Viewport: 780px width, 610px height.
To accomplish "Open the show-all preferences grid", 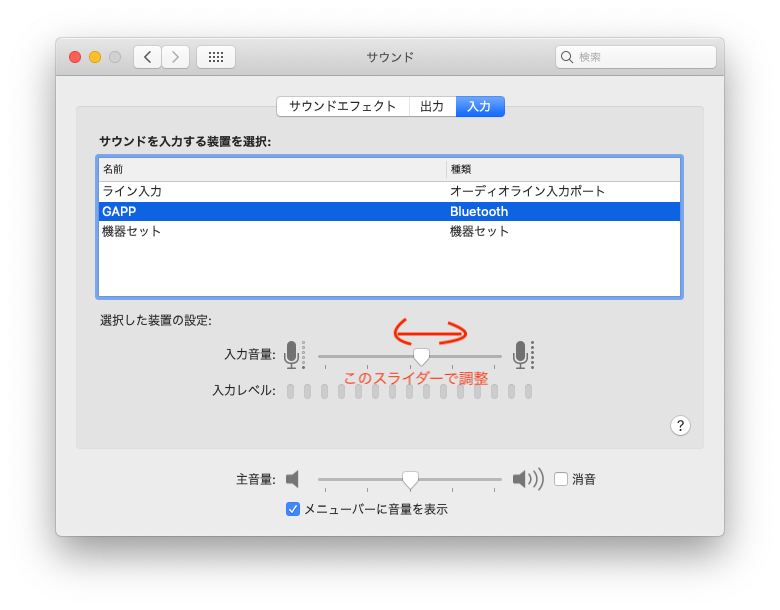I will click(x=216, y=57).
